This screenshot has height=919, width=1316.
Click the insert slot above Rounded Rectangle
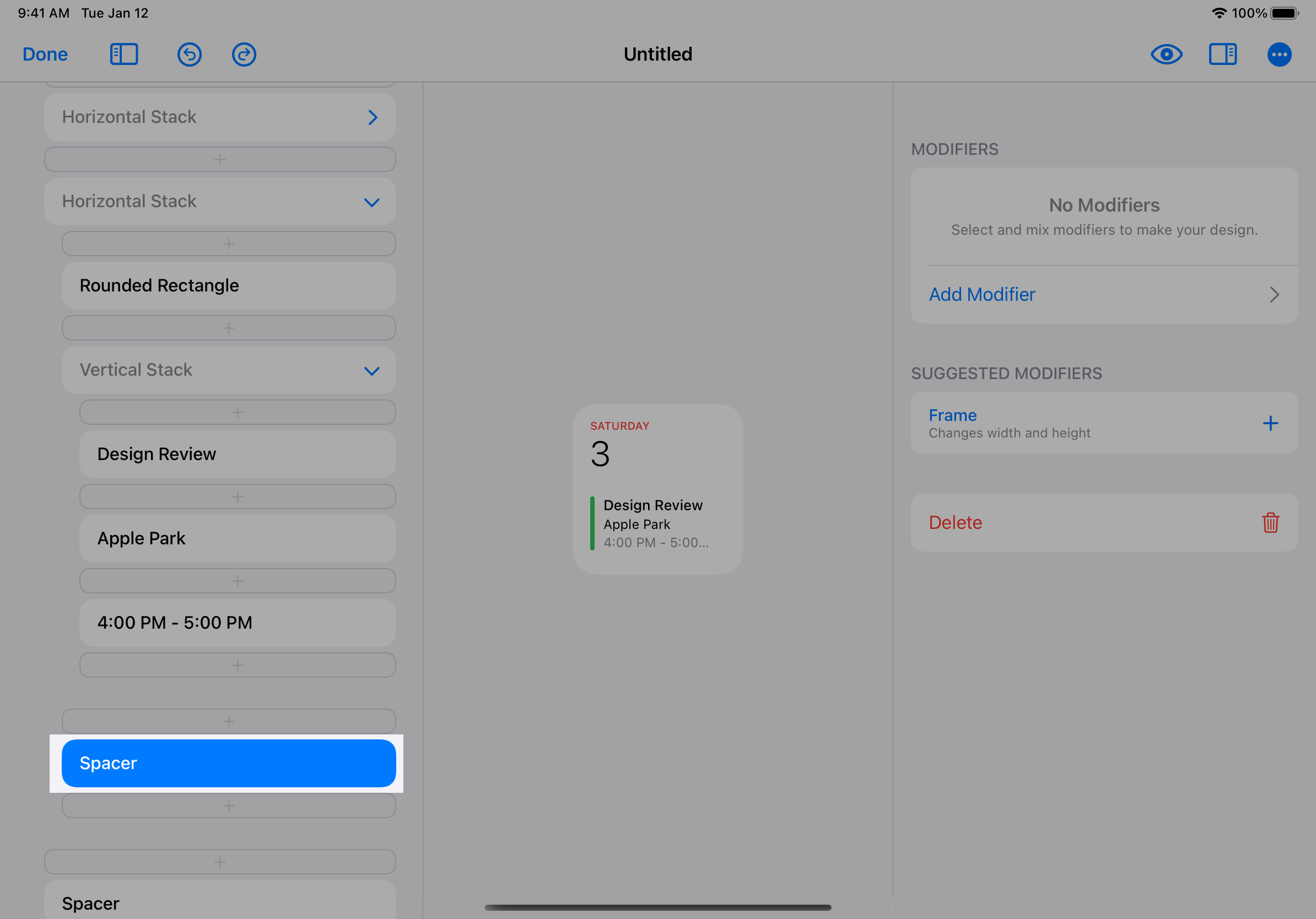pyautogui.click(x=228, y=244)
